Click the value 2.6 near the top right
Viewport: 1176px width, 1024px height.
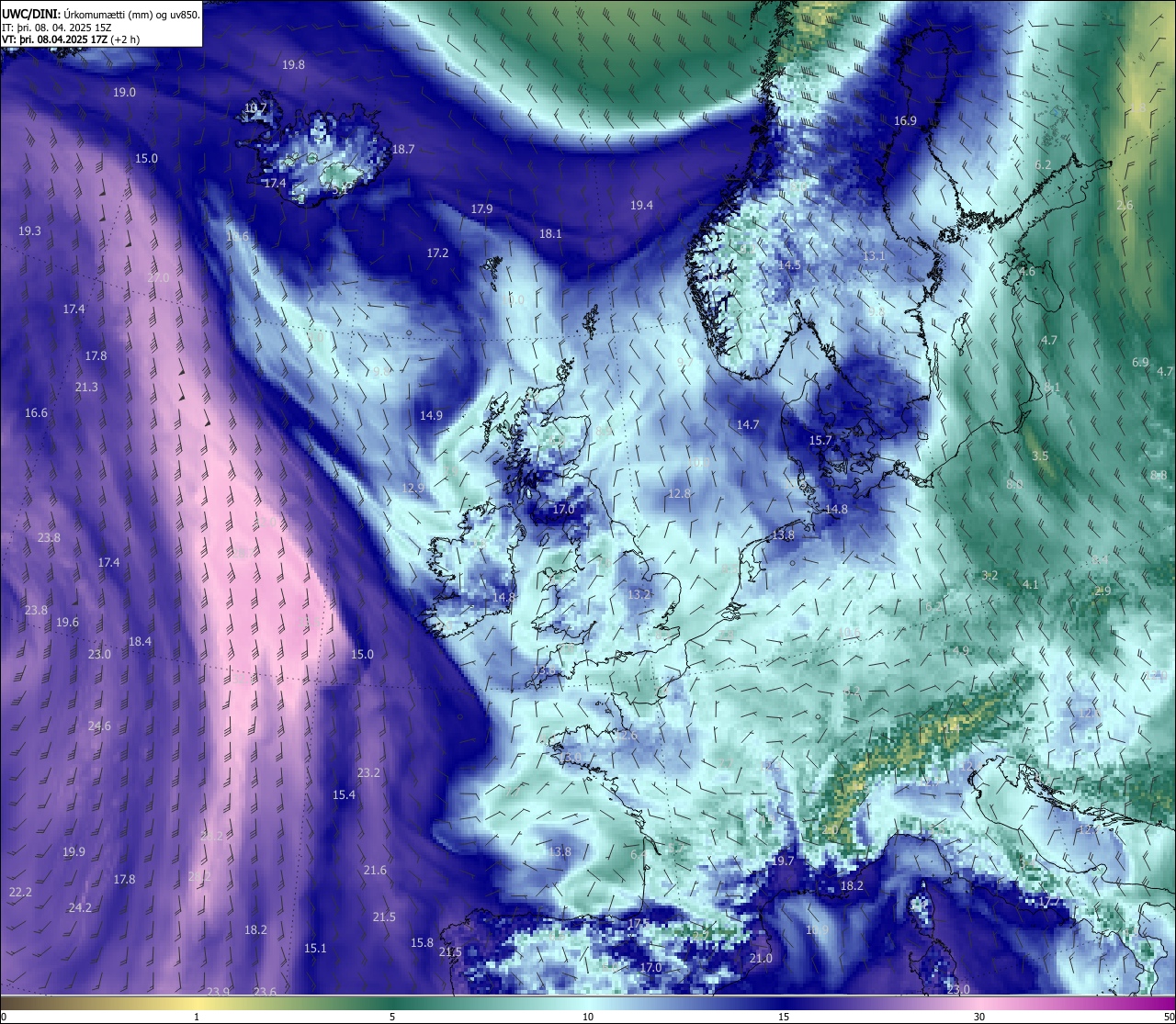pyautogui.click(x=1125, y=206)
